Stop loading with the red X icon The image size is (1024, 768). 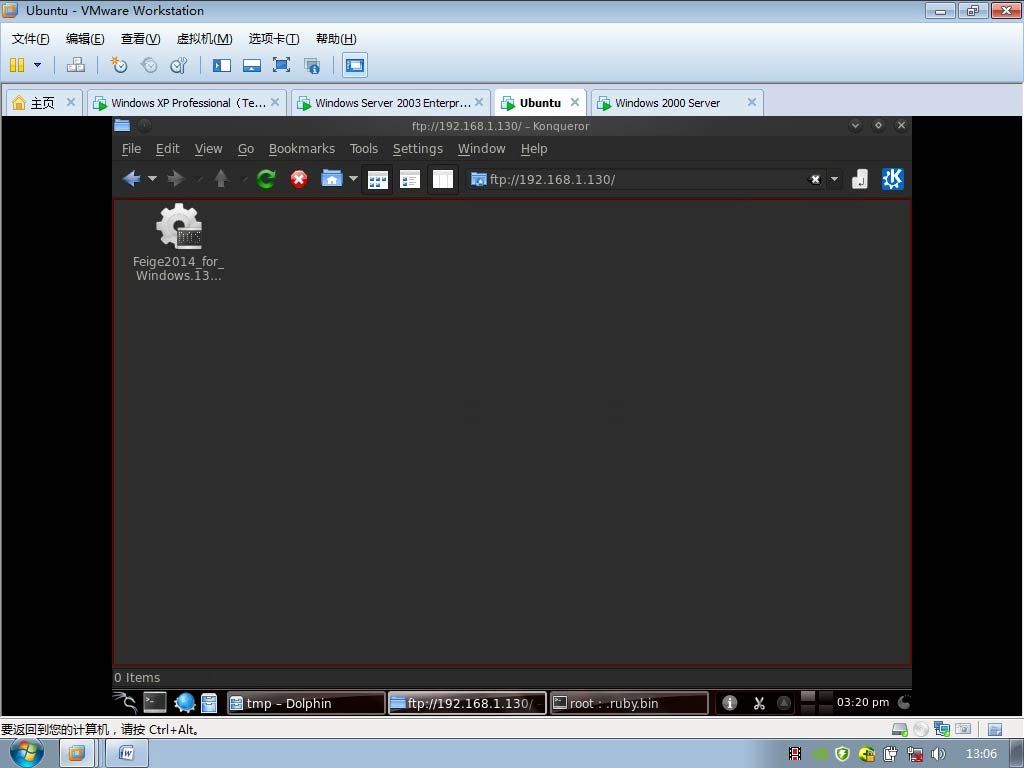coord(299,179)
